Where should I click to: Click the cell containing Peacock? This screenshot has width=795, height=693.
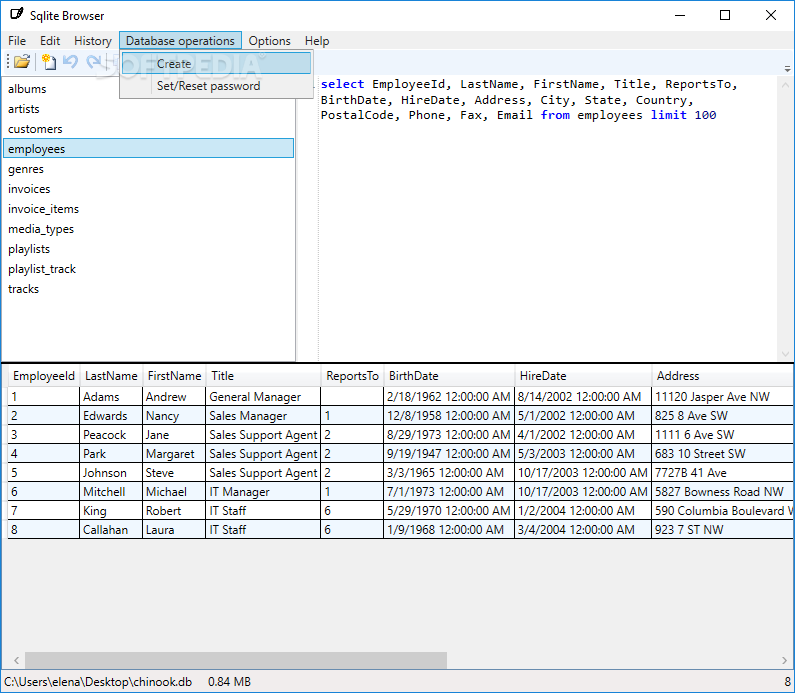coord(111,434)
